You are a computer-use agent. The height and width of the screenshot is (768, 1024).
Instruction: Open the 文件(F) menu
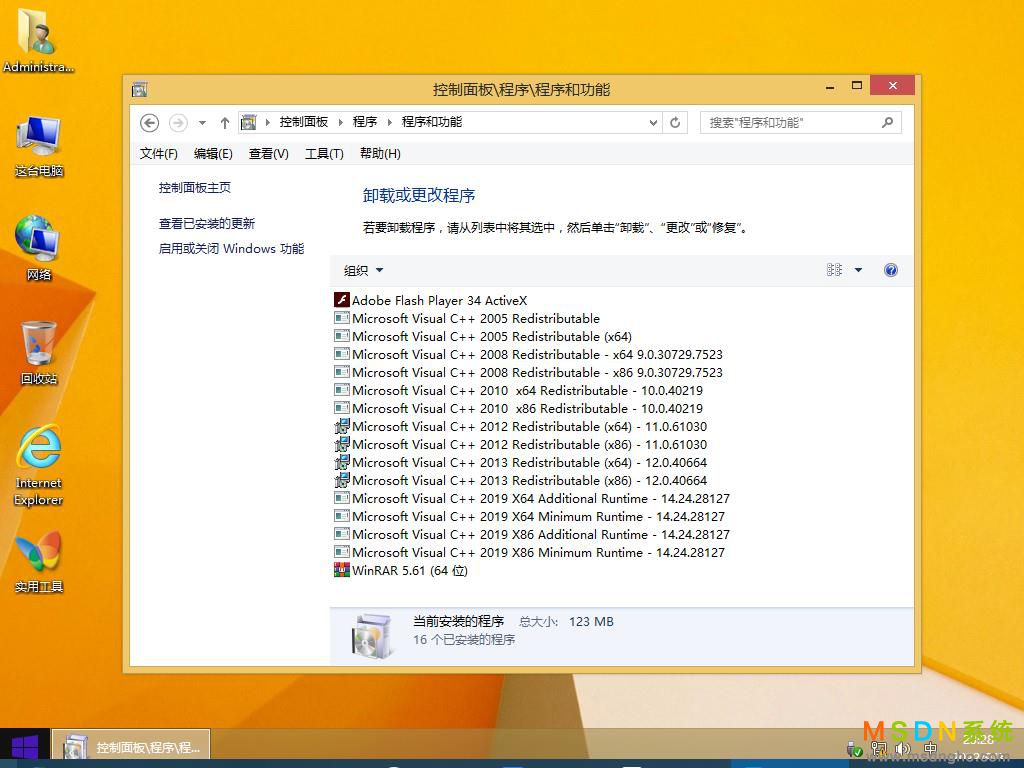[158, 153]
